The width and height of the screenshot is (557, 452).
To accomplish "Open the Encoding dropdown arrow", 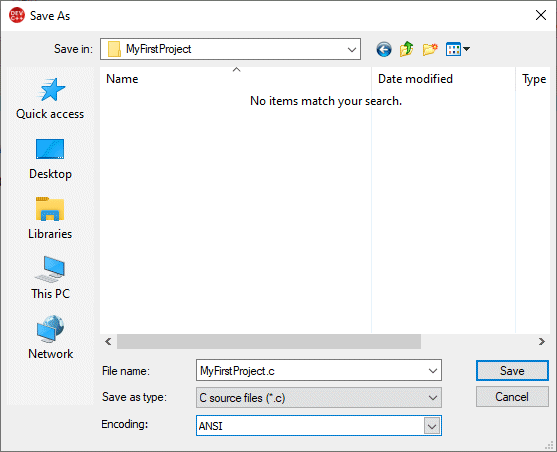I will click(x=432, y=426).
